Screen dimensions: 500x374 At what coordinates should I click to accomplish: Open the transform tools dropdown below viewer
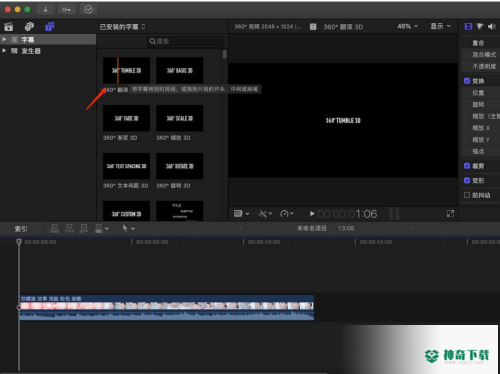pos(241,214)
